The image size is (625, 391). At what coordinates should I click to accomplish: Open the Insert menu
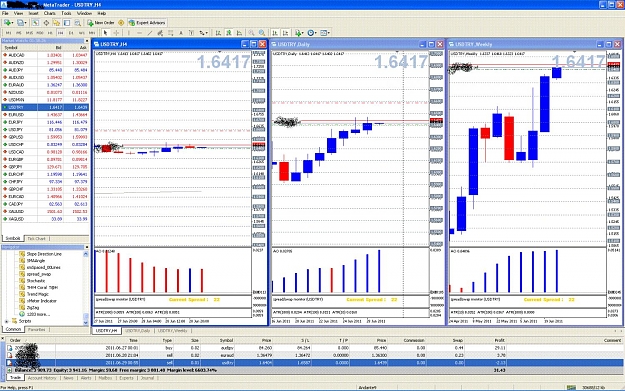pos(33,13)
